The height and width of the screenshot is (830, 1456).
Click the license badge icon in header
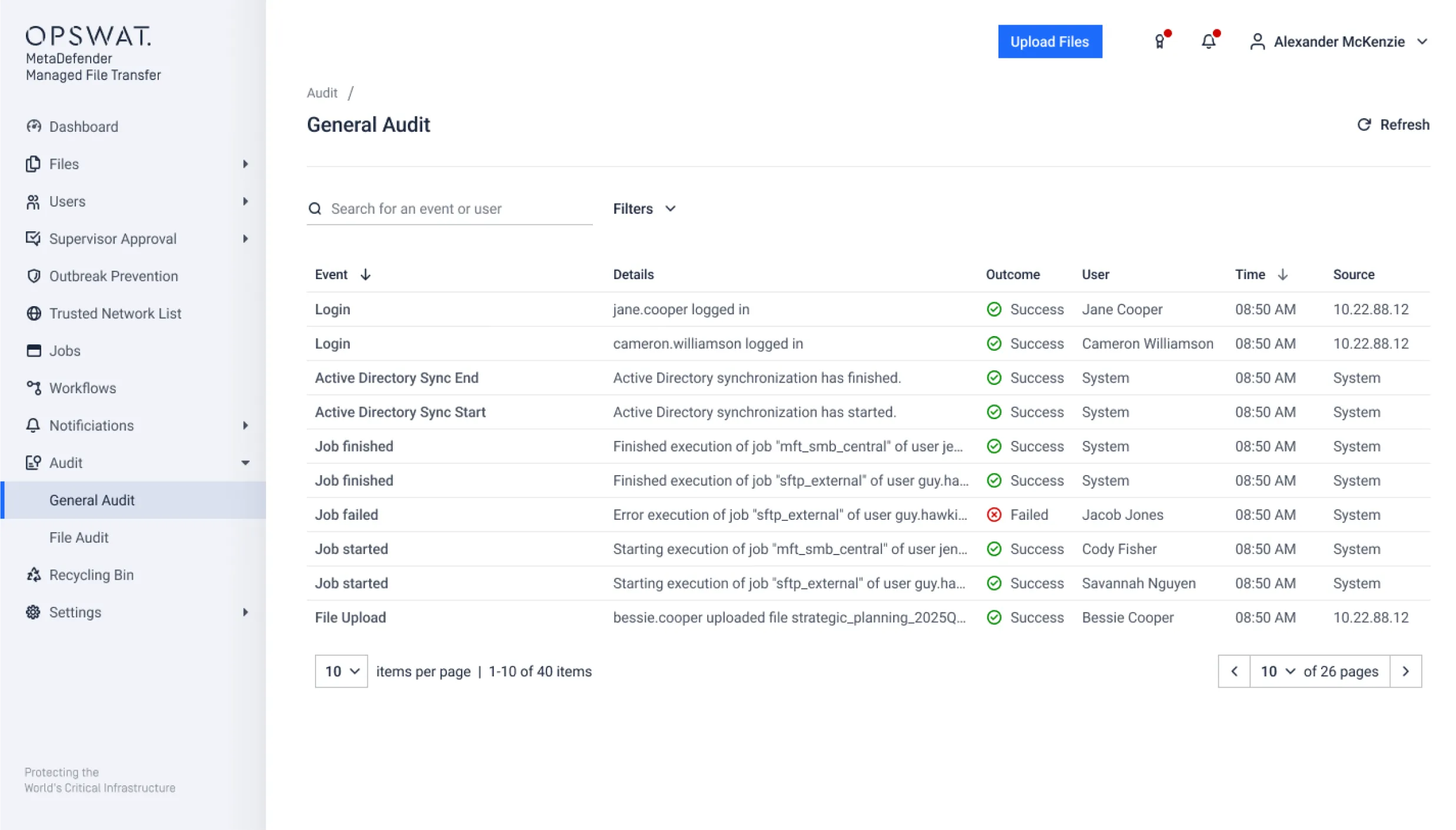pos(1159,42)
